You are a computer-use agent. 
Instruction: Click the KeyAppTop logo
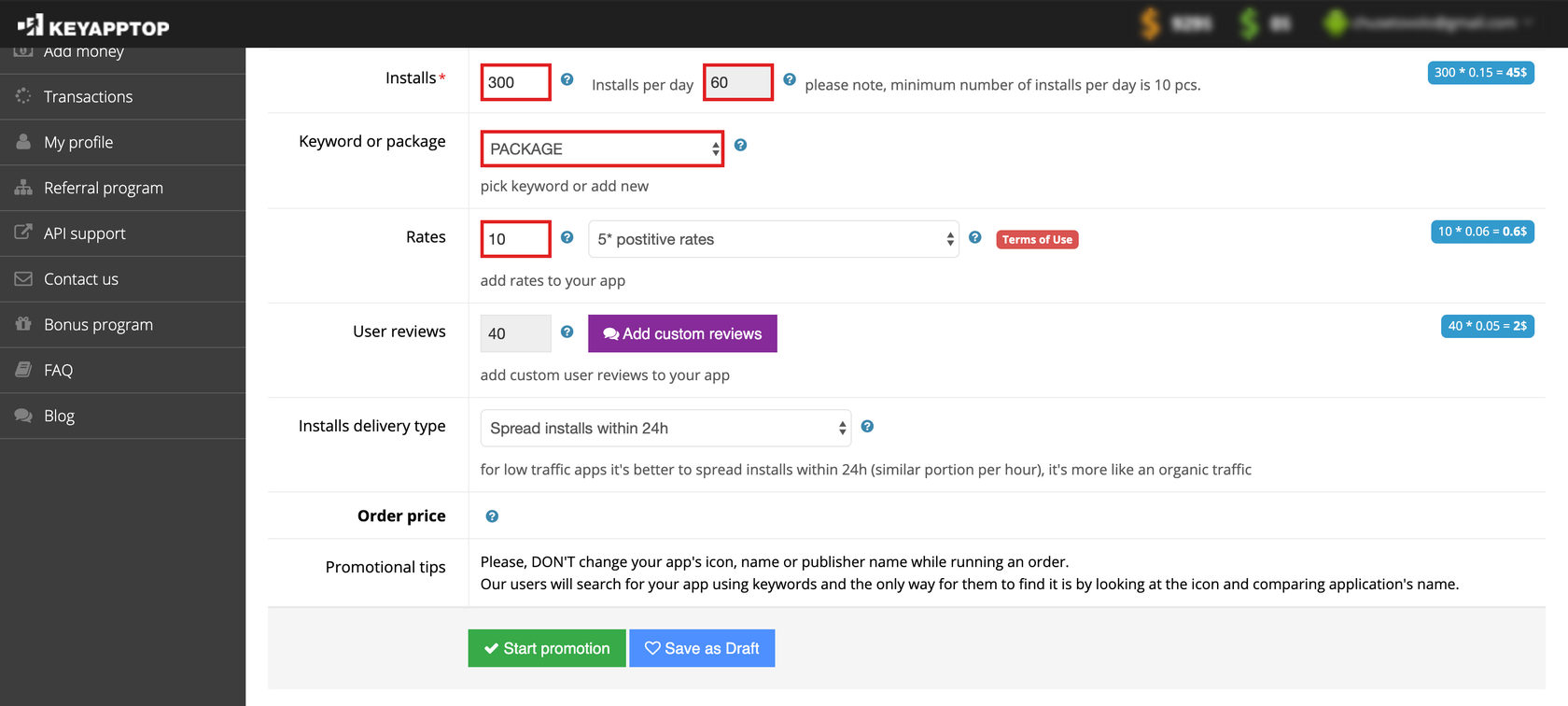93,25
